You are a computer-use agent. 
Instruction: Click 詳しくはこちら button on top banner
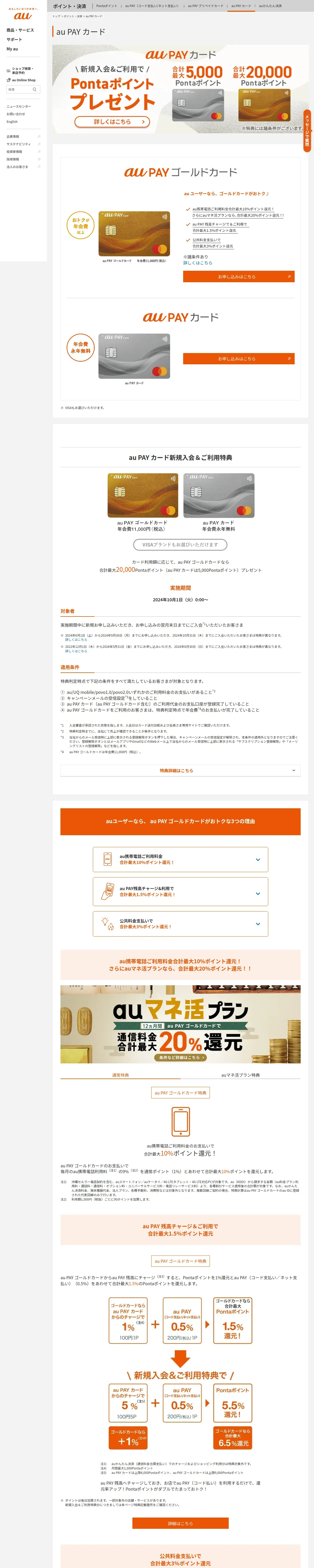pyautogui.click(x=112, y=122)
